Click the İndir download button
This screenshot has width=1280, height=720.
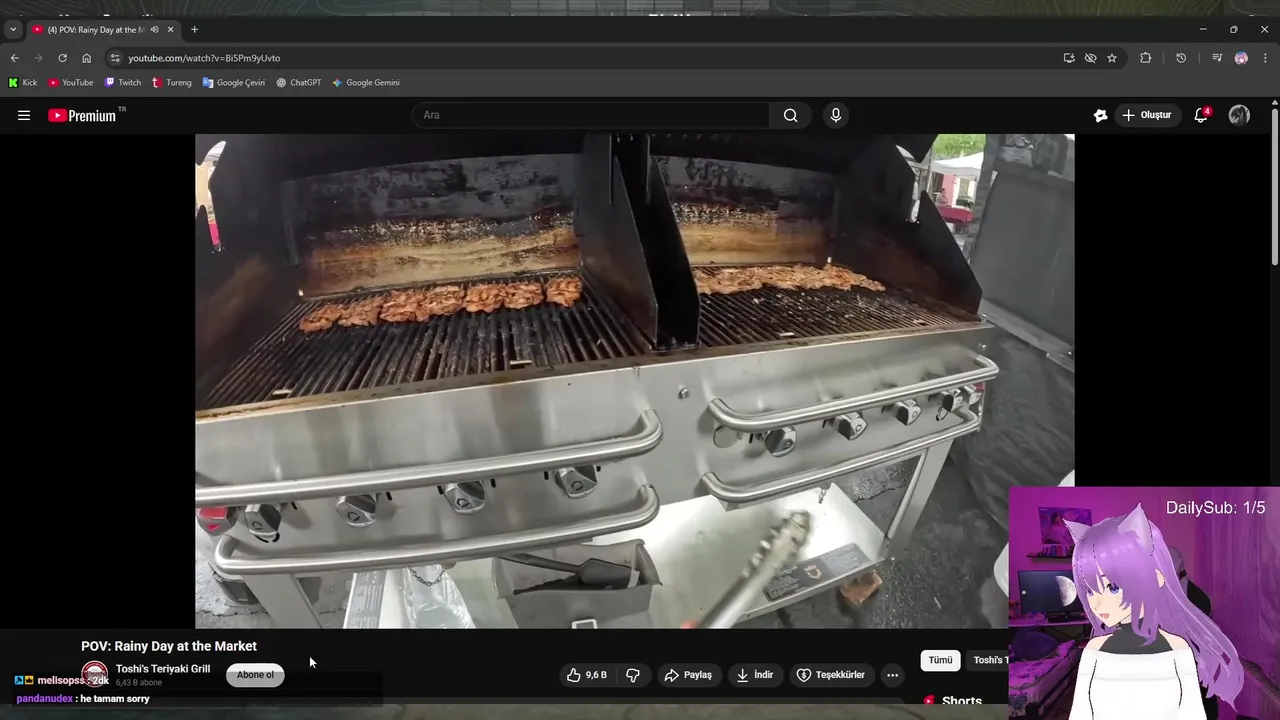(755, 675)
